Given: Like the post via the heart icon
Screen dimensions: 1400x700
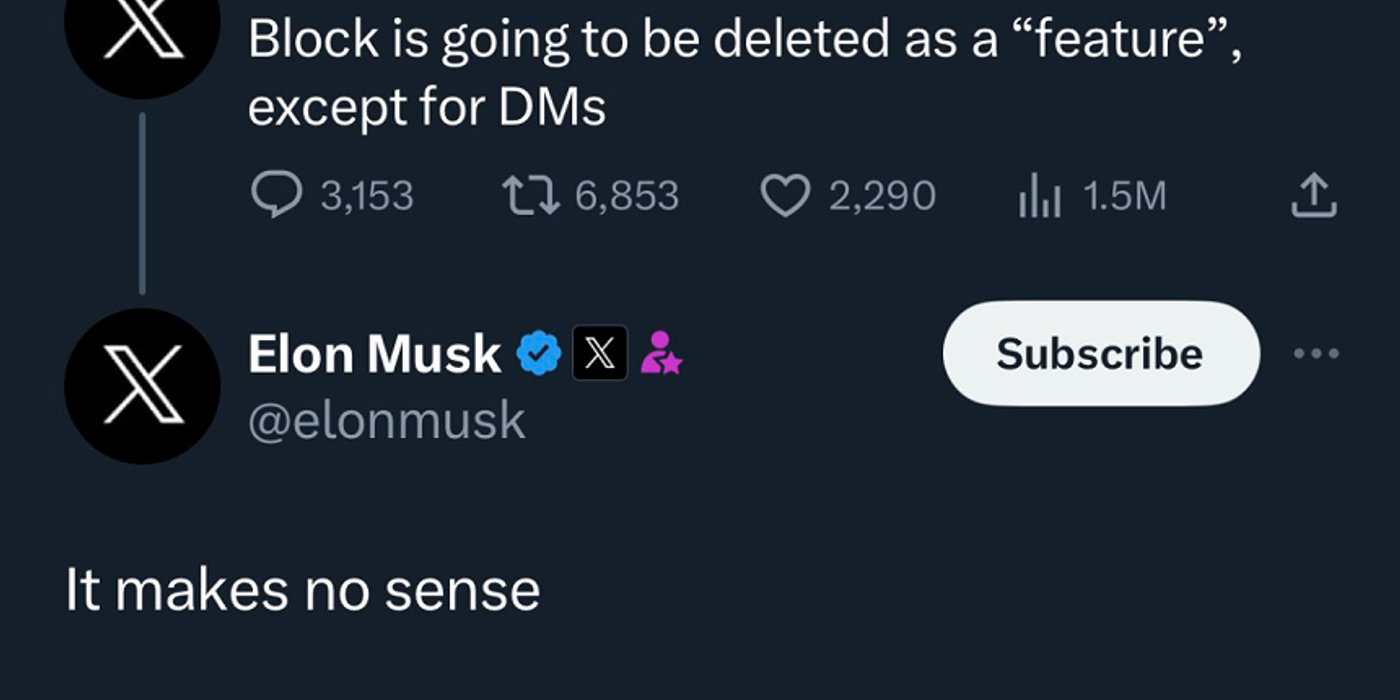Looking at the screenshot, I should [786, 194].
